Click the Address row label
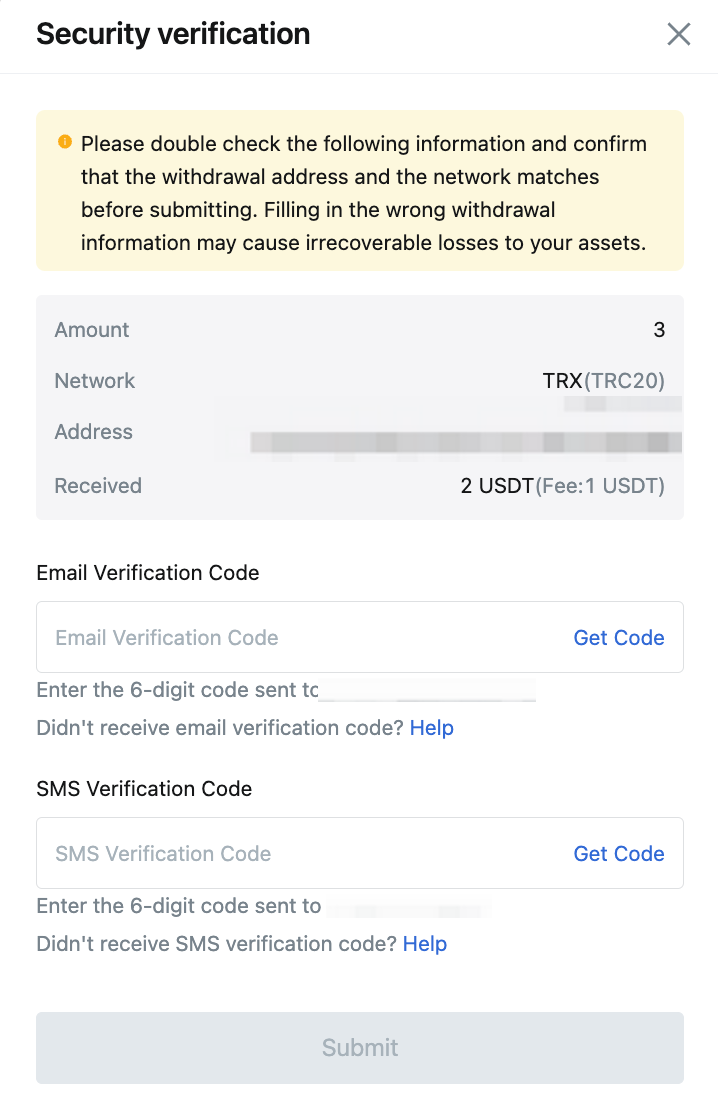The height and width of the screenshot is (1108, 718). (x=93, y=432)
